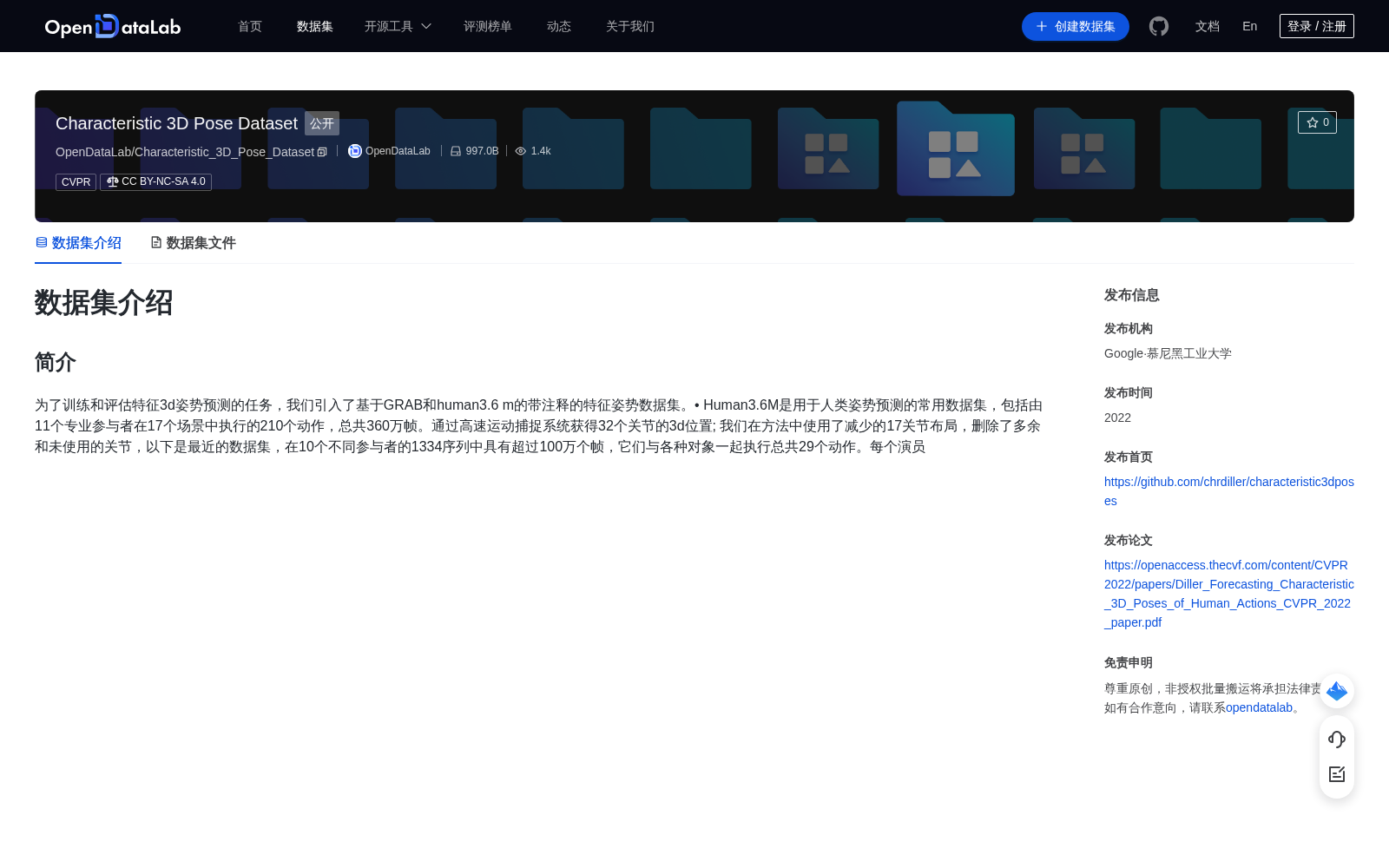Open the CVPR 2022 paper PDF link
Viewport: 1389px width, 868px height.
(1229, 594)
